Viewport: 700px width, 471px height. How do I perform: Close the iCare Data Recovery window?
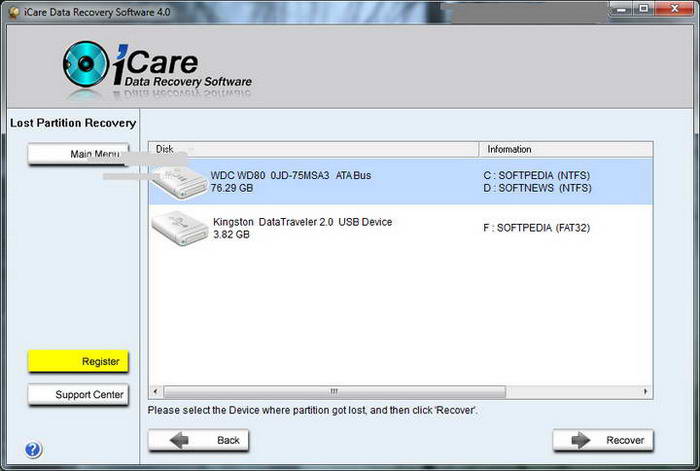(675, 9)
